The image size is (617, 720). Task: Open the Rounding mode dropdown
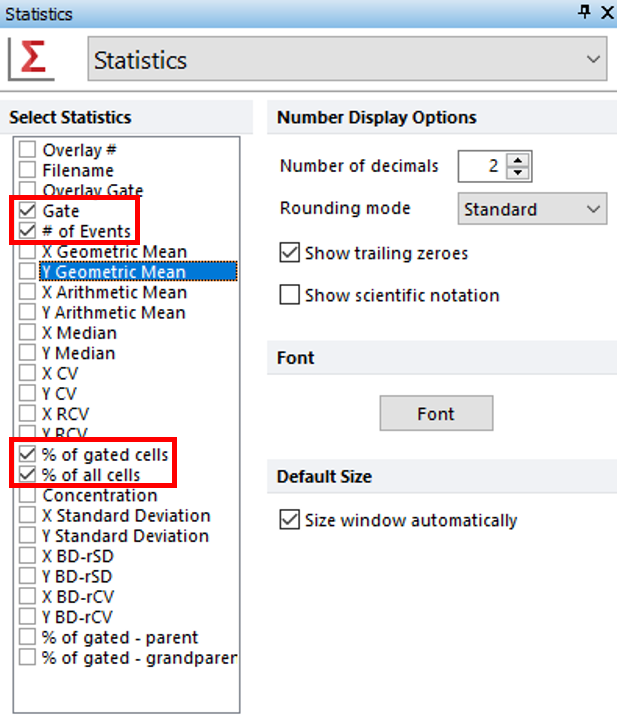532,208
